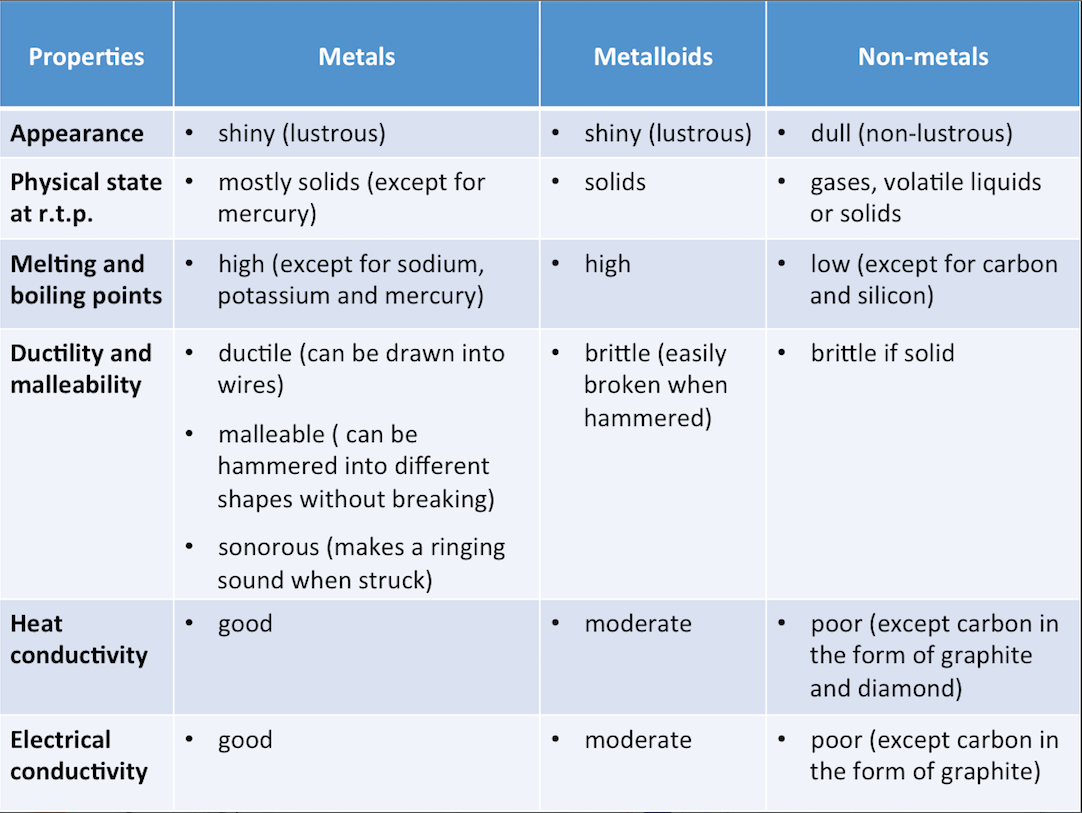Click the Properties column header
Viewport: 1082px width, 813px height.
pos(86,57)
